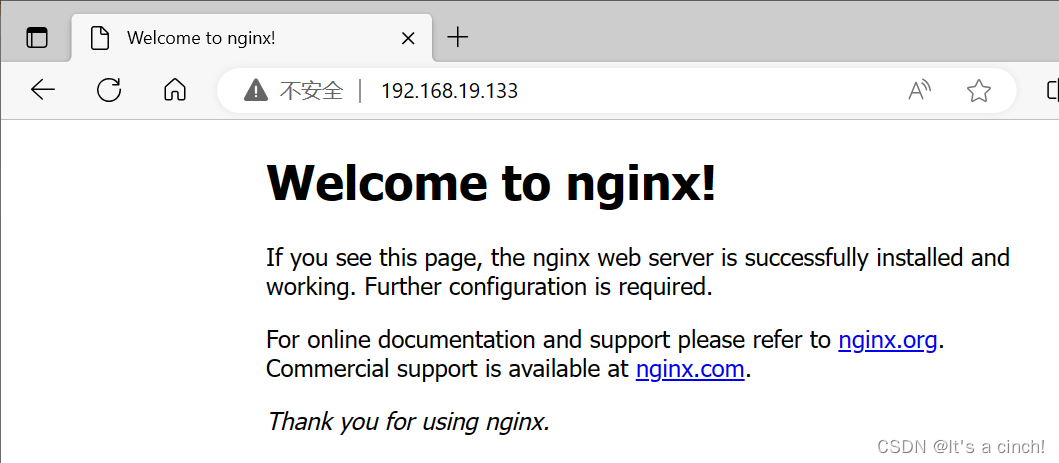Screen dimensions: 1059x463
Task: Click the Welcome to nginx! heading
Action: [x=491, y=182]
